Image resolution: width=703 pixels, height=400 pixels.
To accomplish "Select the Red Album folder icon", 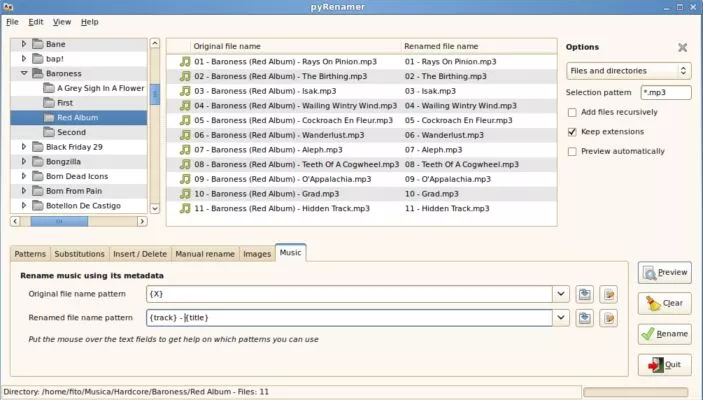I will (48, 117).
